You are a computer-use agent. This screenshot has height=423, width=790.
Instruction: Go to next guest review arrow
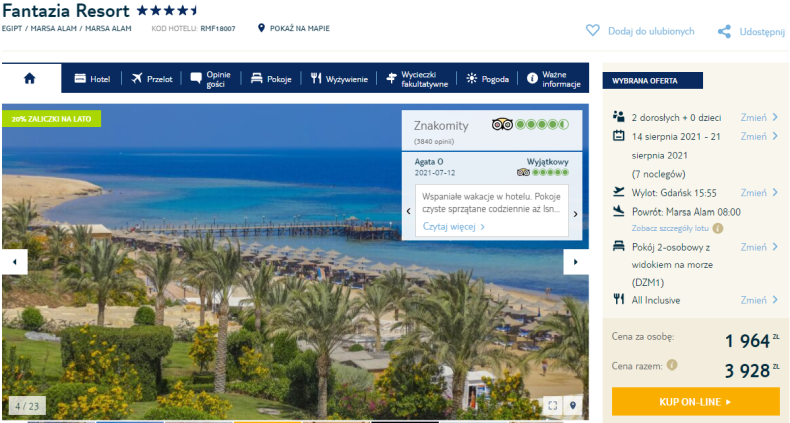575,214
